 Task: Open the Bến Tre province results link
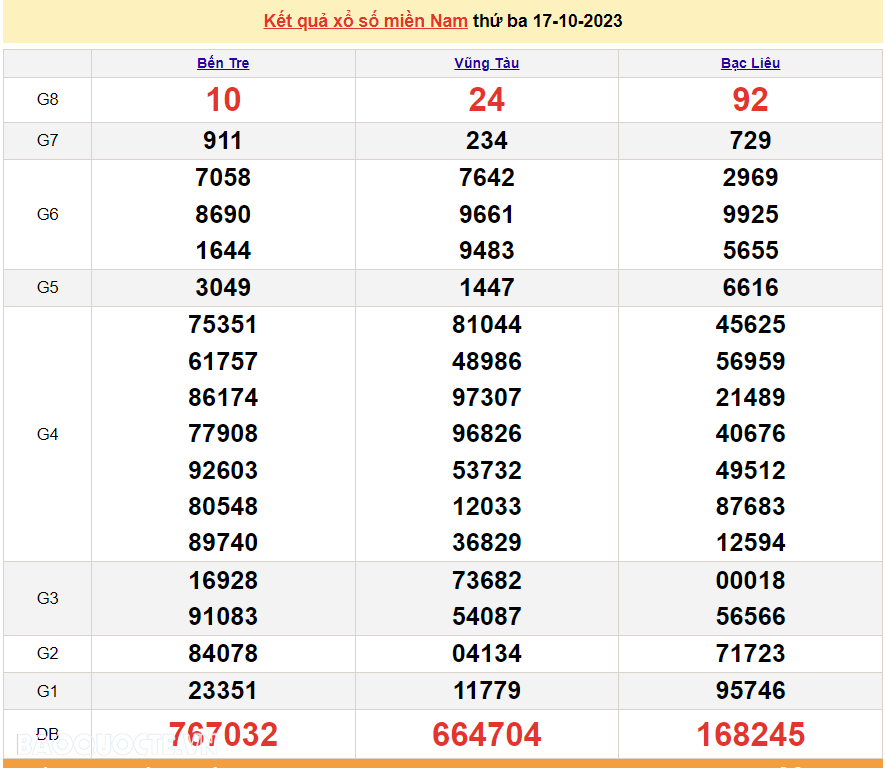(223, 62)
